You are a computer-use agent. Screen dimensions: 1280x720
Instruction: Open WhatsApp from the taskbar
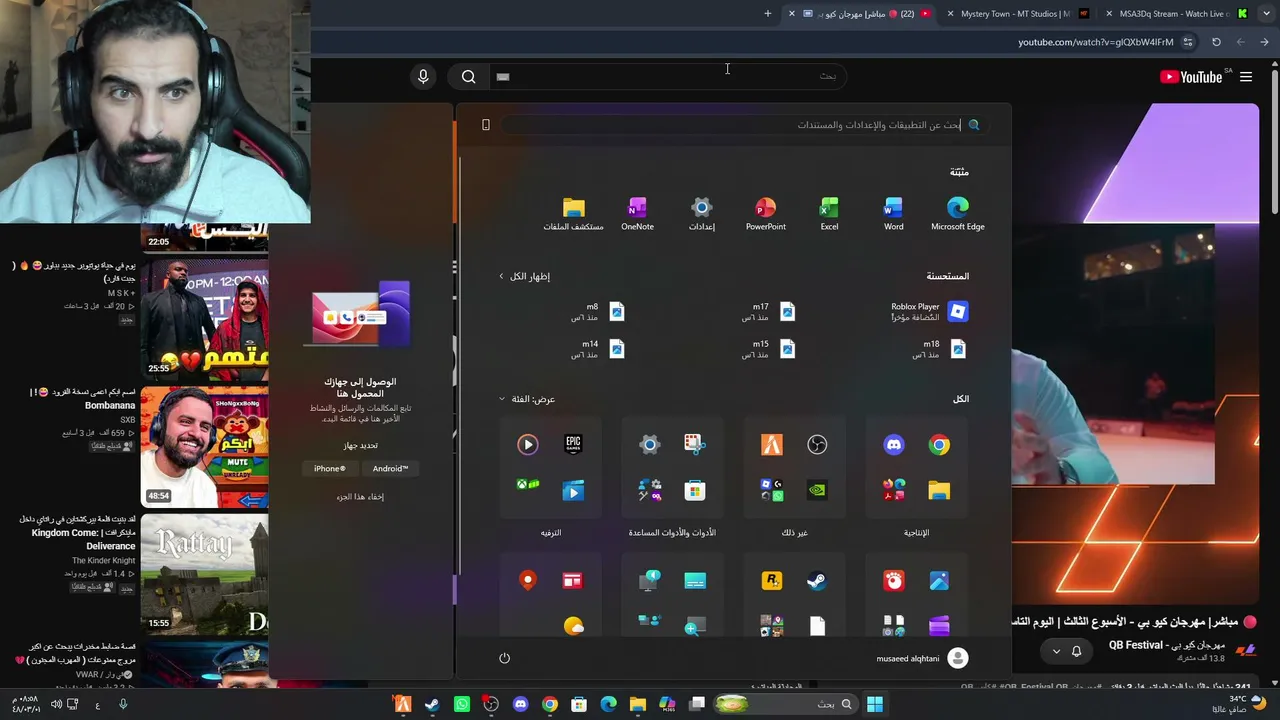pos(461,705)
